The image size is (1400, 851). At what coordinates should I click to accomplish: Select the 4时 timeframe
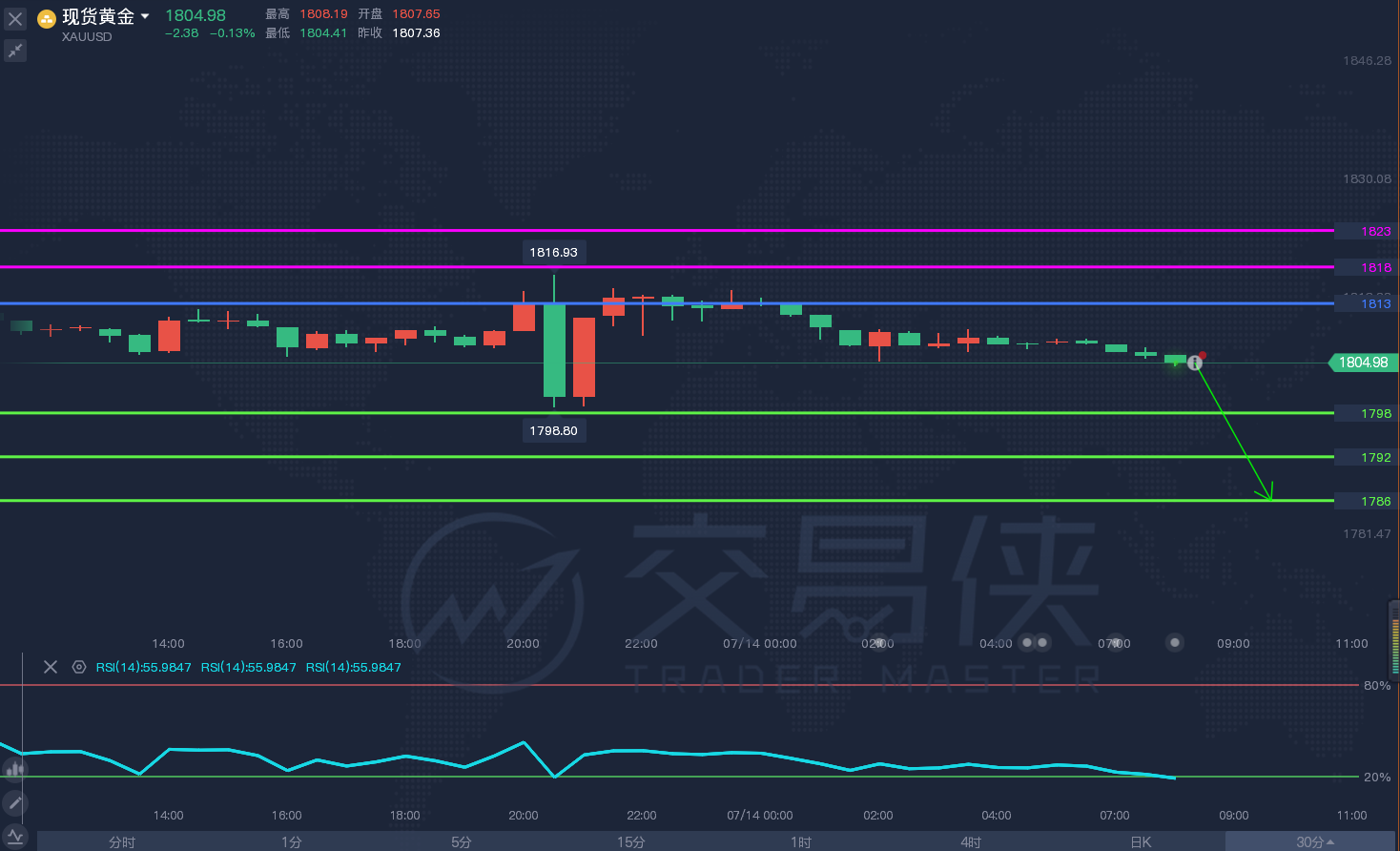(971, 841)
